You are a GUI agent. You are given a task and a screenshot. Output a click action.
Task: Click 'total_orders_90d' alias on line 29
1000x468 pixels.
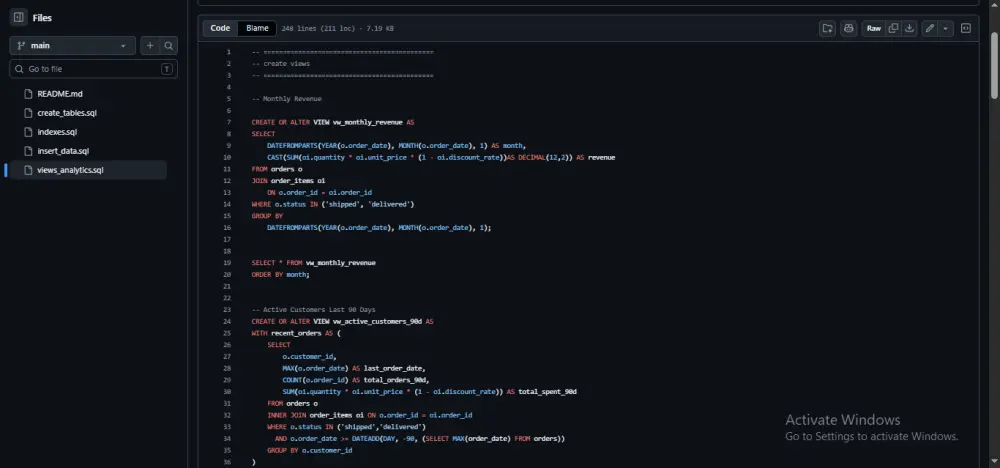click(395, 380)
